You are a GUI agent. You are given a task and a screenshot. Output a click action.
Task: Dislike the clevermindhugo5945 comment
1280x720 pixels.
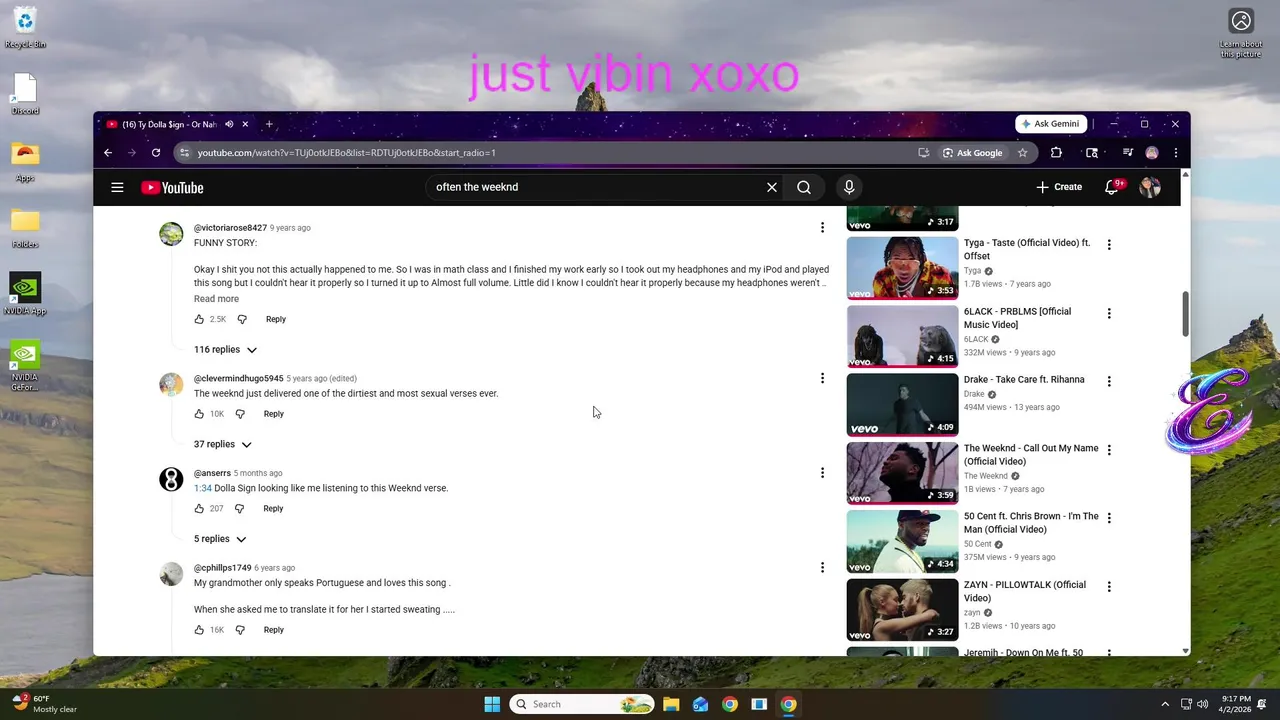[x=240, y=414]
